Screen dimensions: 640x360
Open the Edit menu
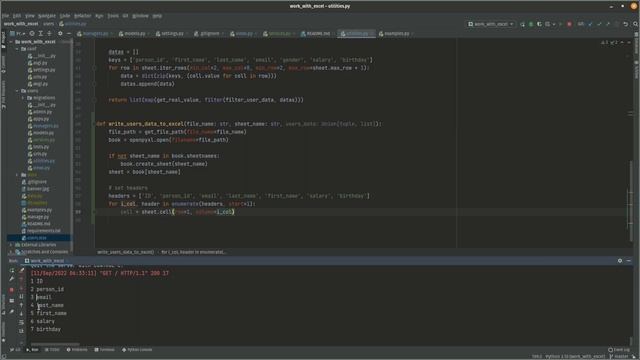click(x=17, y=16)
